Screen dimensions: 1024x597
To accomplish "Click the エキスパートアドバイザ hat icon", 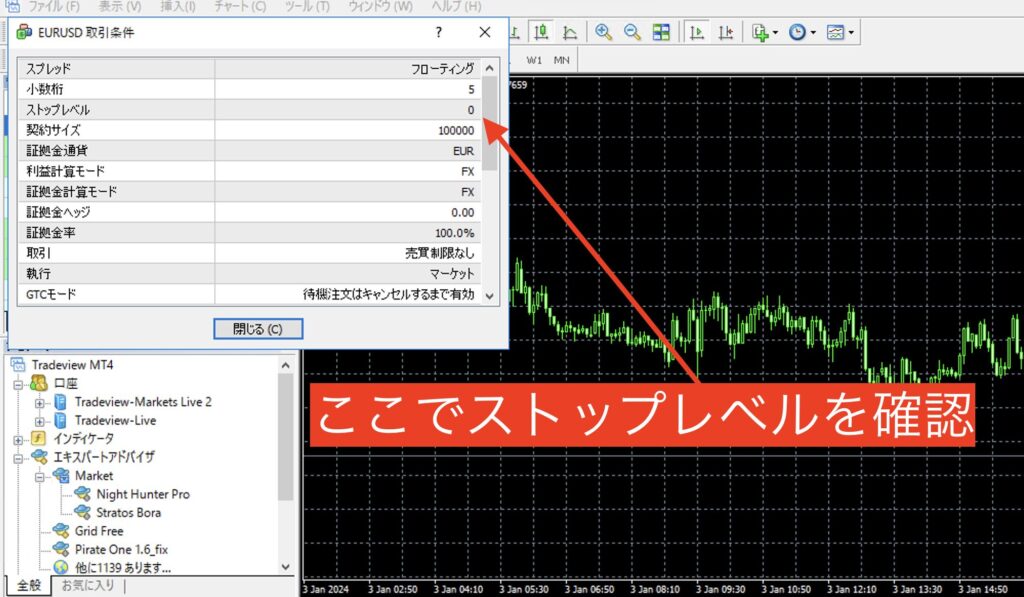I will click(x=39, y=457).
